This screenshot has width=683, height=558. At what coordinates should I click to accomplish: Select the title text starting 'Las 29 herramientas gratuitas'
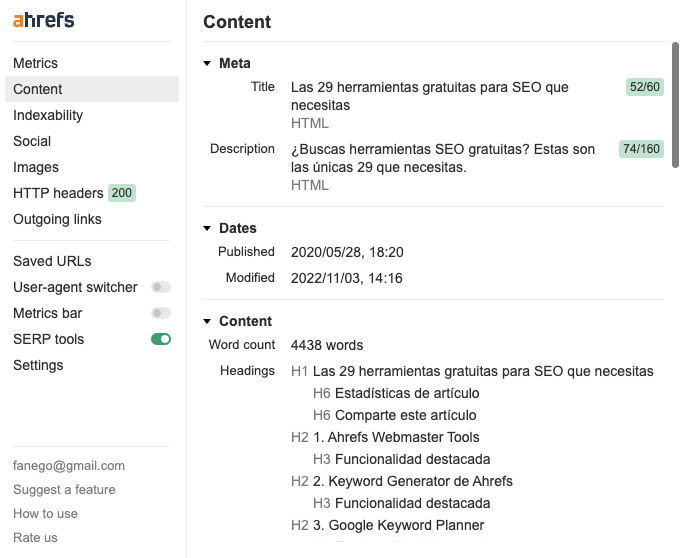(x=429, y=96)
